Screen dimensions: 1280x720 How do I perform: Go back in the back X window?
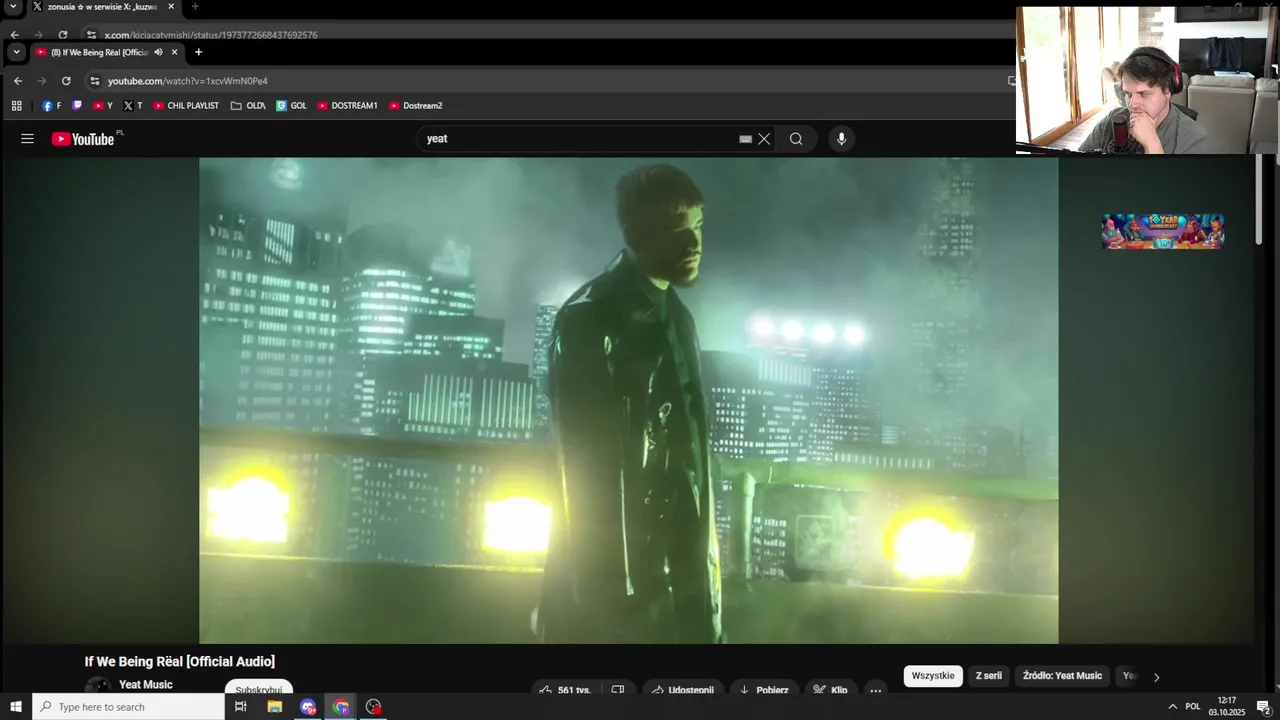pos(14,35)
